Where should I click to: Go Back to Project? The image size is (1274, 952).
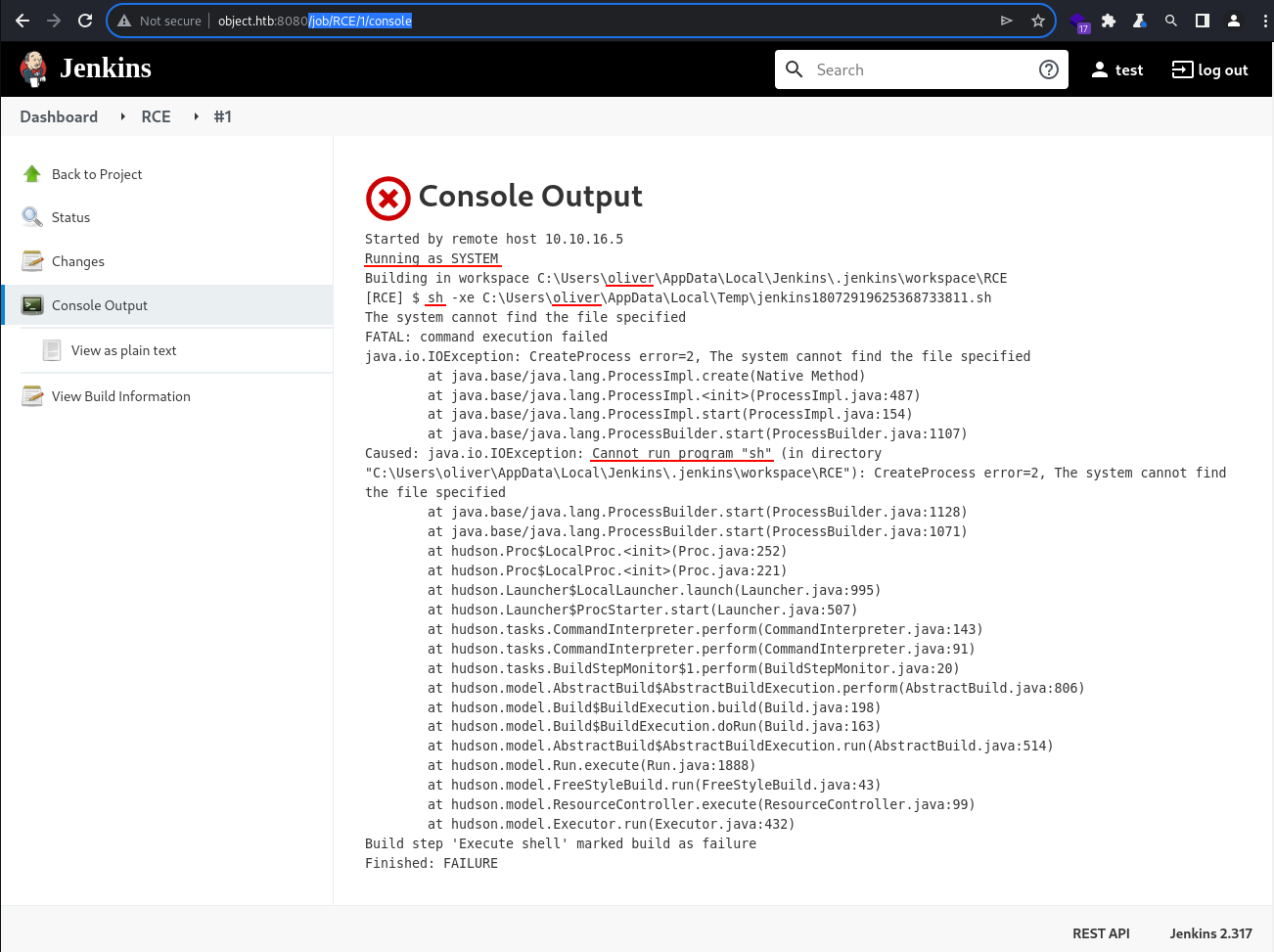tap(97, 174)
